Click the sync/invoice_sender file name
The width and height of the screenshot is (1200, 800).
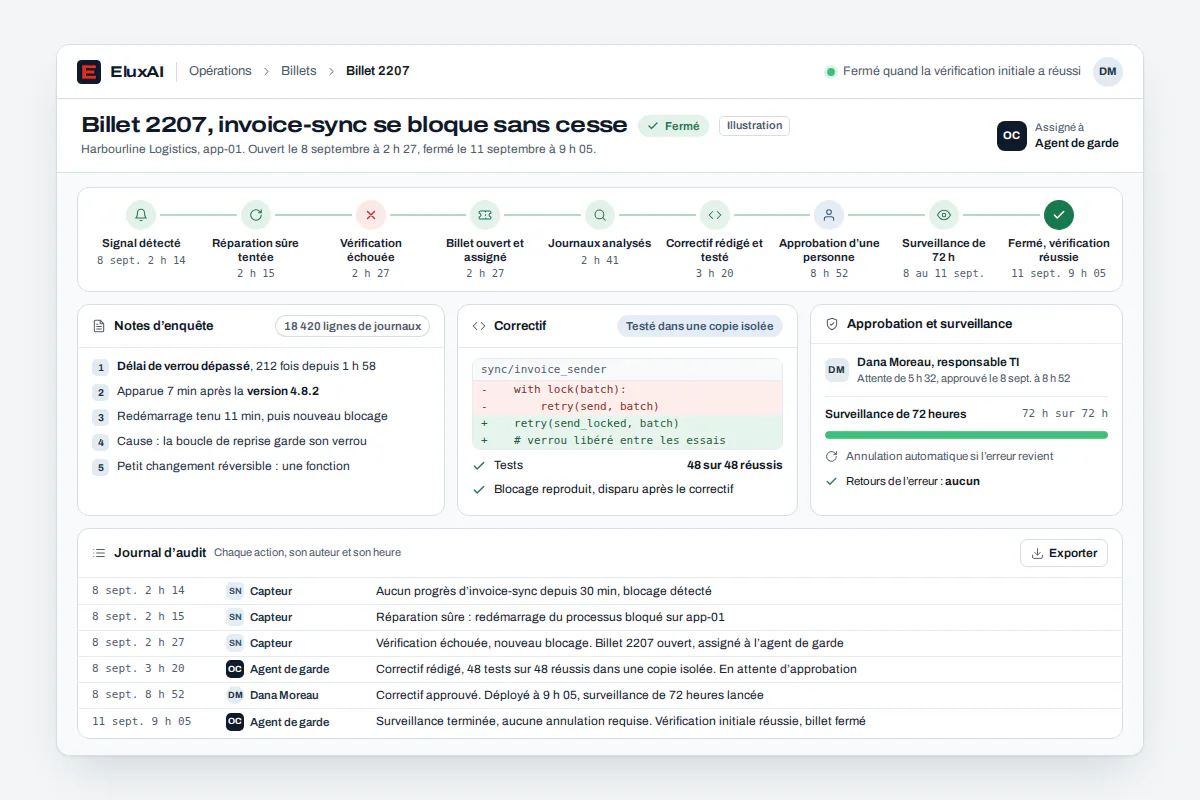pos(543,370)
